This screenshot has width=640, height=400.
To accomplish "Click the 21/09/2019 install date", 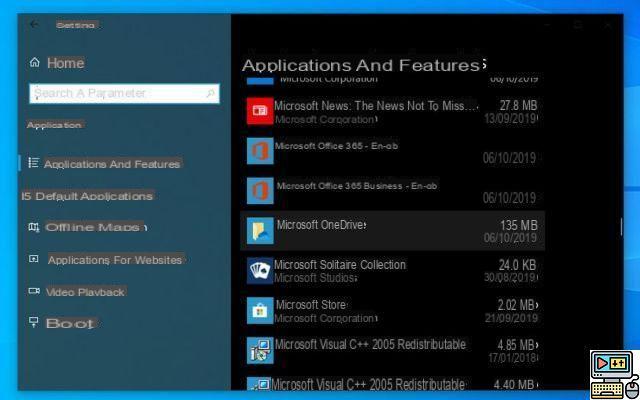I will click(511, 318).
